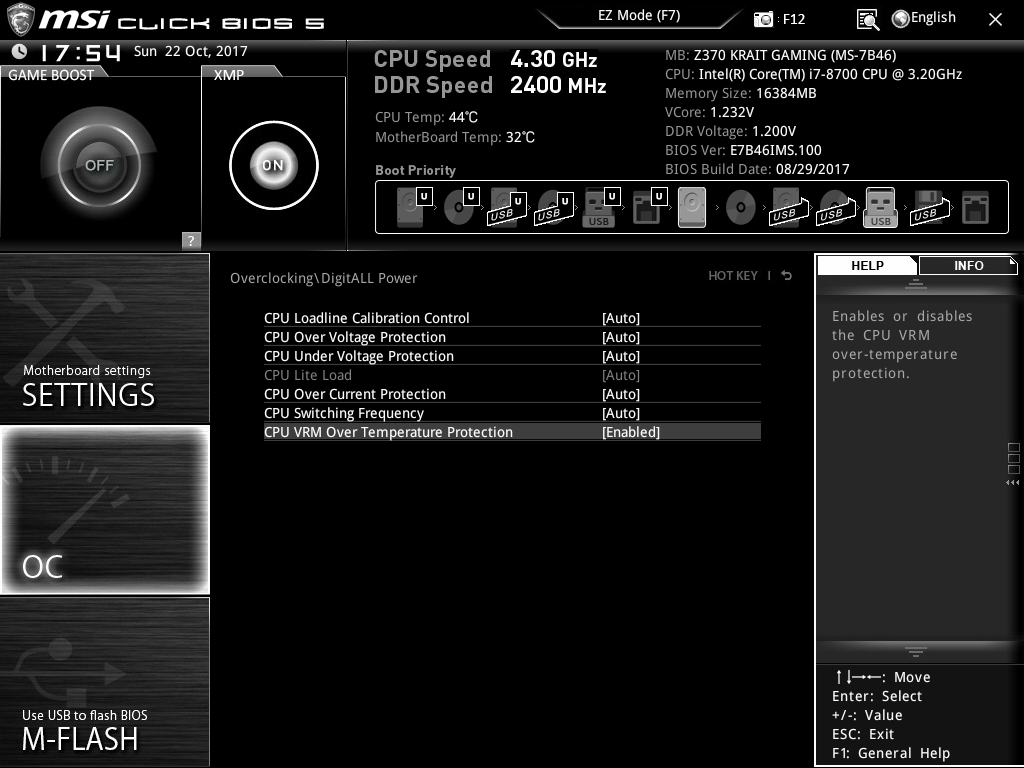Click the MSI dragon shield logo

pos(19,20)
